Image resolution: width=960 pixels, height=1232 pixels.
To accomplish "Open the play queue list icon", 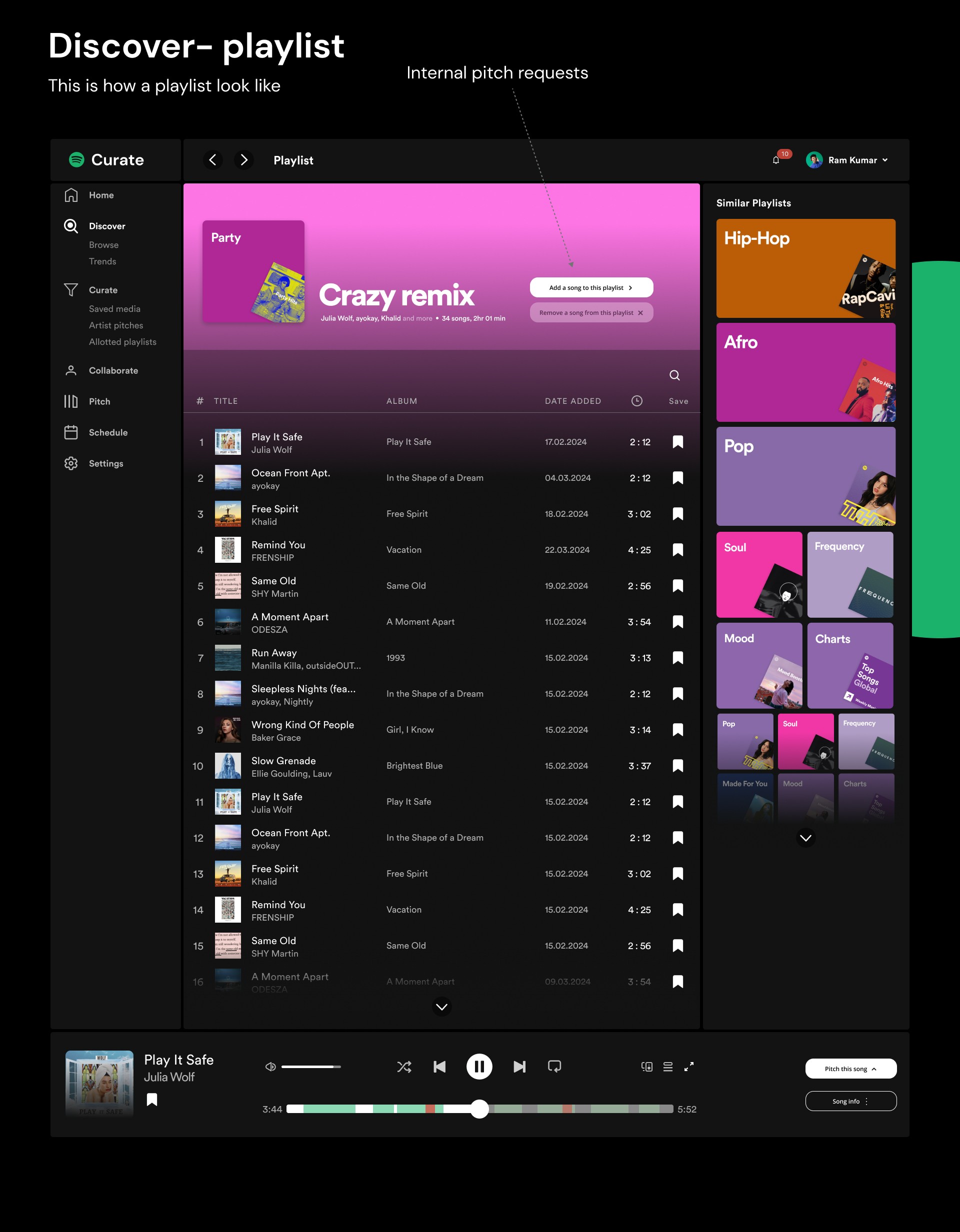I will pyautogui.click(x=667, y=1067).
